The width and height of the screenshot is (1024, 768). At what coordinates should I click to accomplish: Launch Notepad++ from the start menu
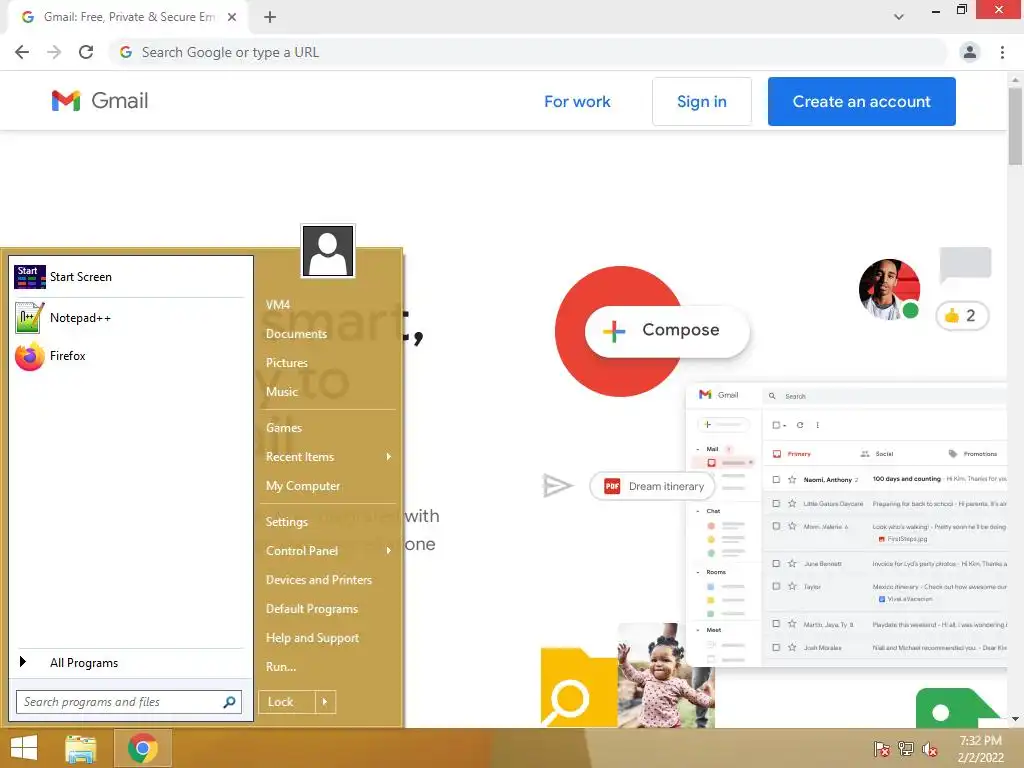pos(129,317)
